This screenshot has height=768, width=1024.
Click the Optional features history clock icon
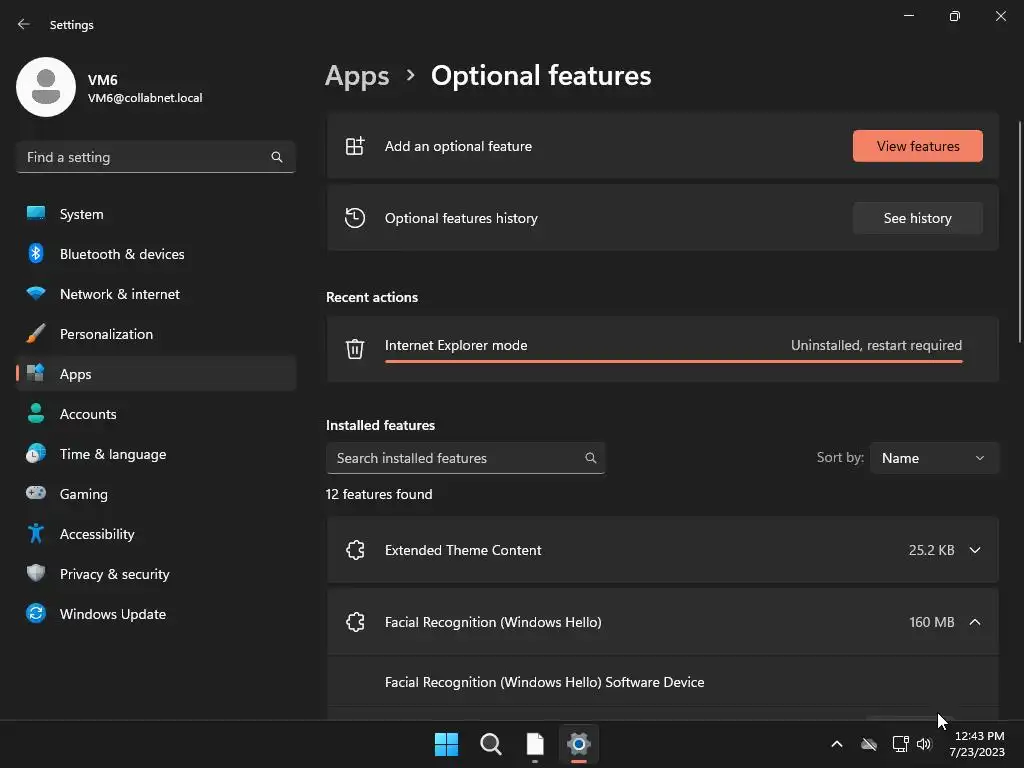[355, 218]
